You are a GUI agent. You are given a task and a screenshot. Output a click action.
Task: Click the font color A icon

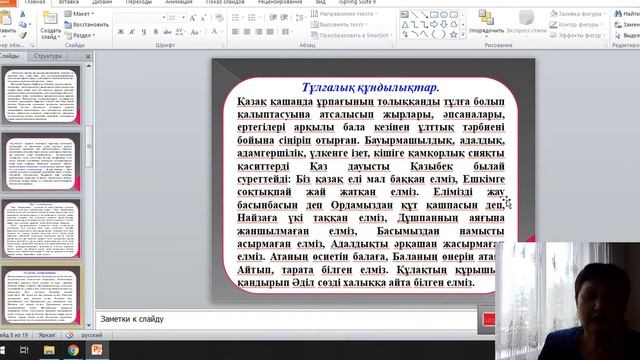[x=214, y=31]
